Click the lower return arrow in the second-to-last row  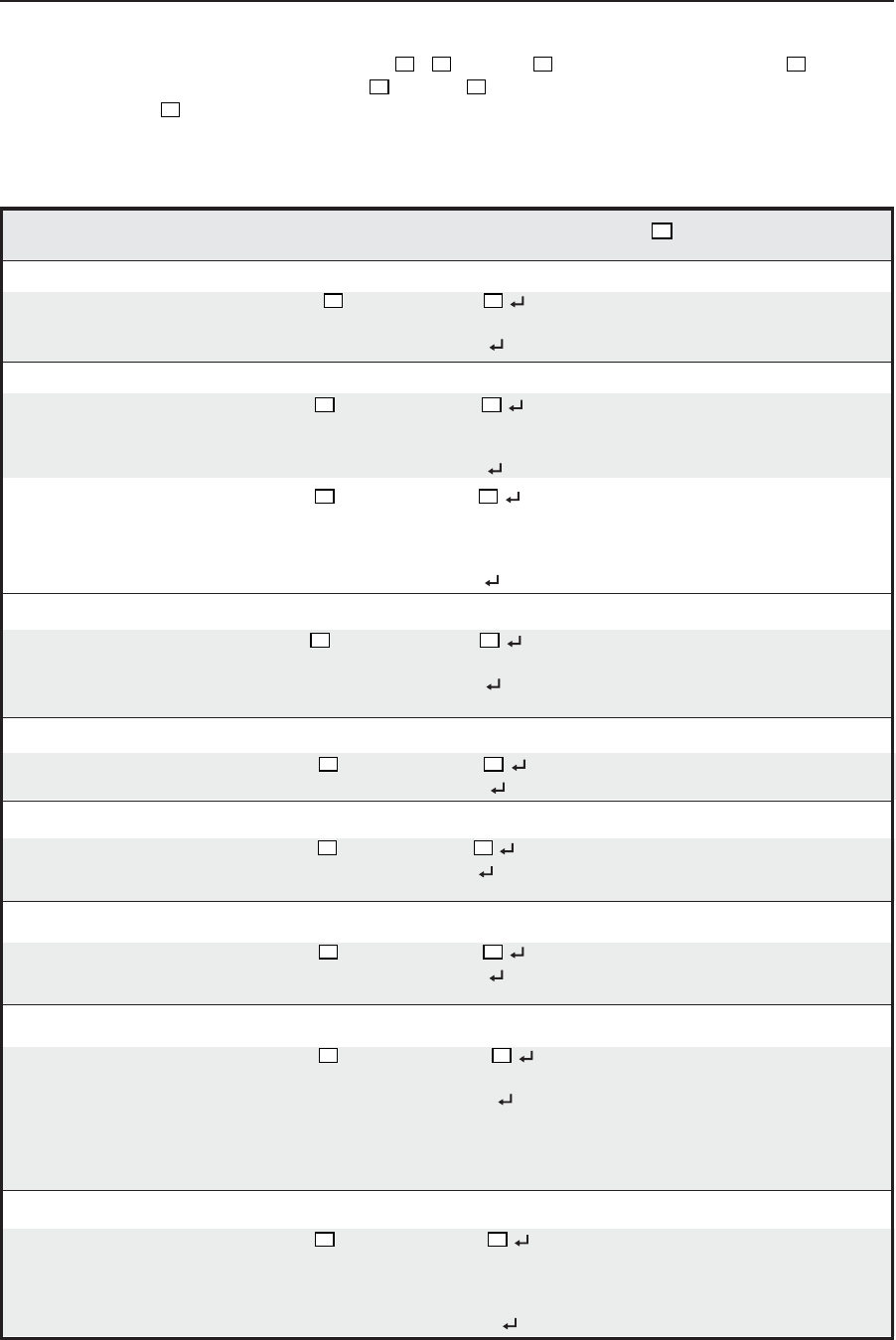click(x=505, y=1101)
